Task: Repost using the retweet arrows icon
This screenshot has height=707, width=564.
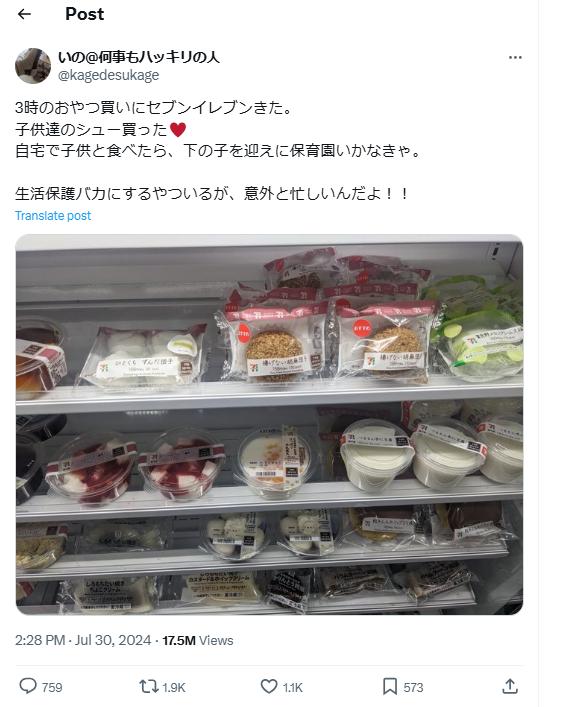Action: coord(148,687)
